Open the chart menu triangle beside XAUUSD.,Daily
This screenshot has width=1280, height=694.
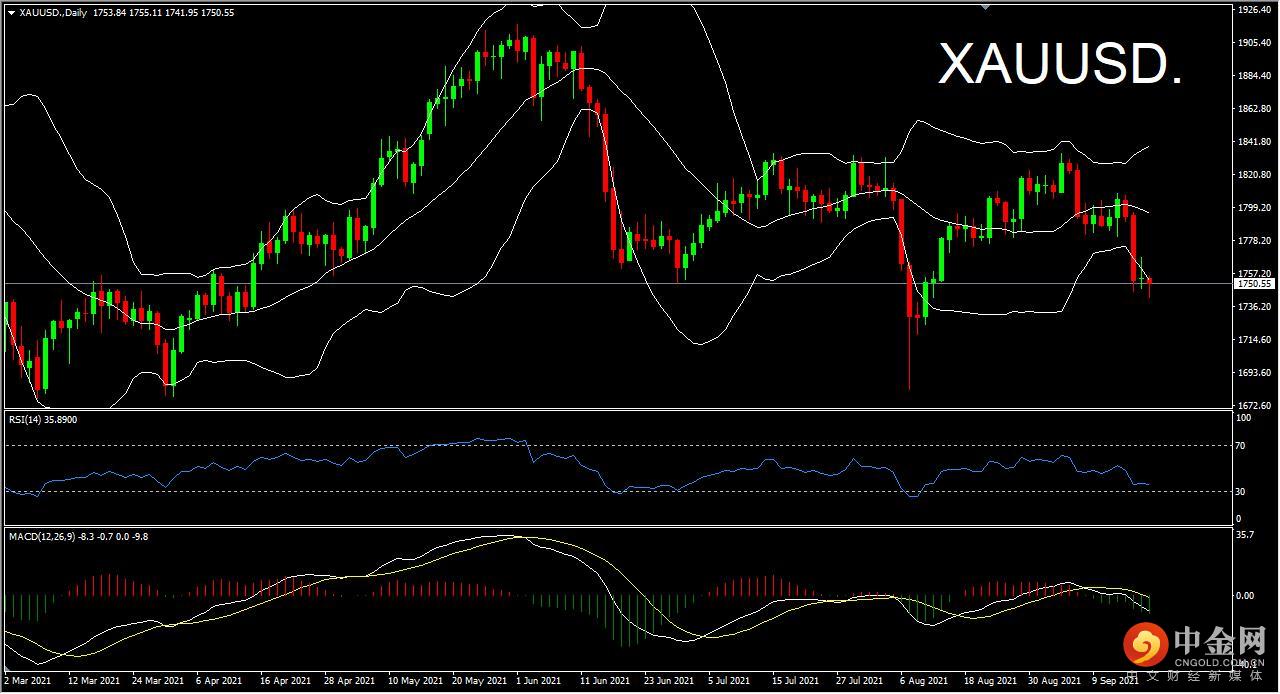pyautogui.click(x=11, y=12)
